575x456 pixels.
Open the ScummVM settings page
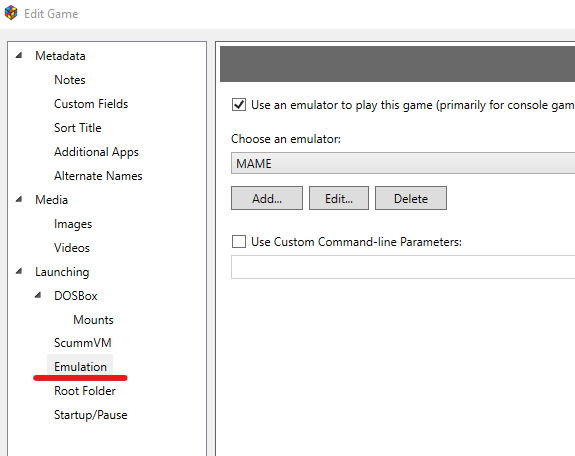[83, 343]
